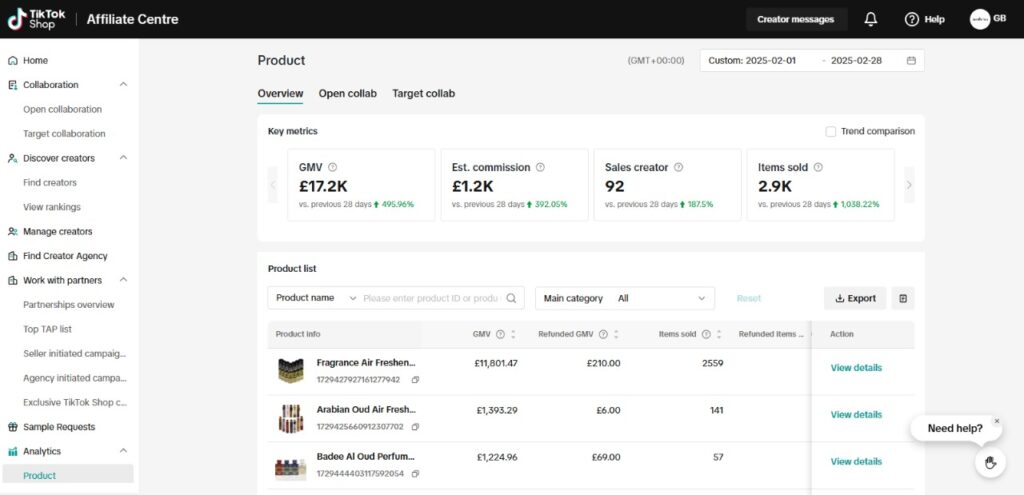Click the Badee Al Oud Perfume thumbnail
Image resolution: width=1024 pixels, height=495 pixels.
[291, 468]
